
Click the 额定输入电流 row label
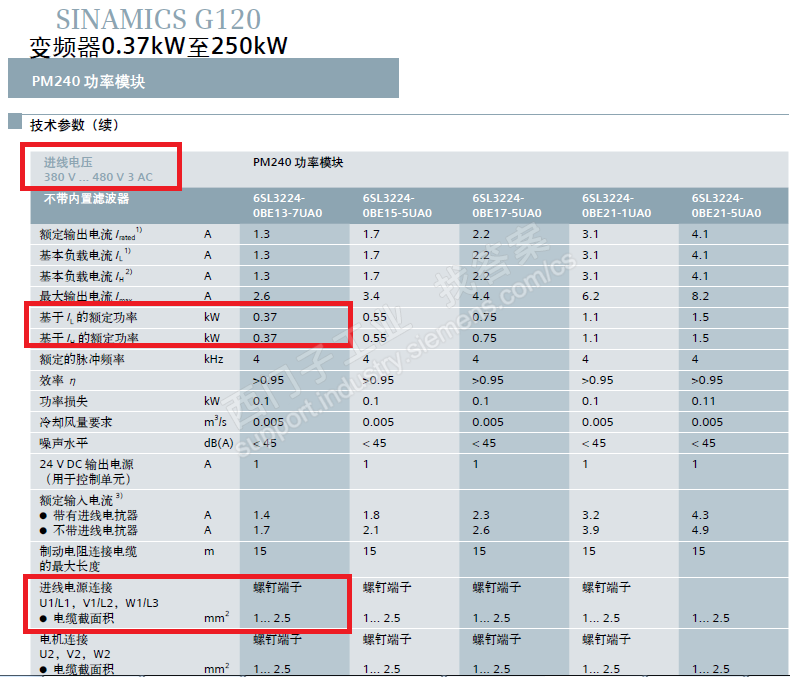(81, 500)
